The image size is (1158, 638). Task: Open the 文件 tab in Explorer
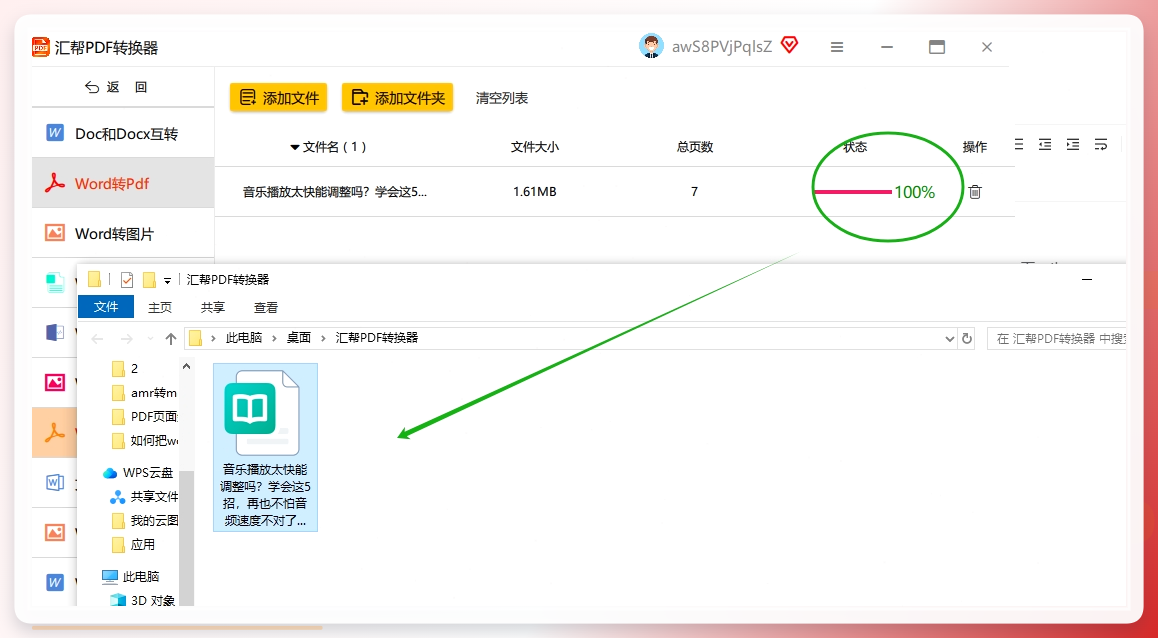coord(106,306)
